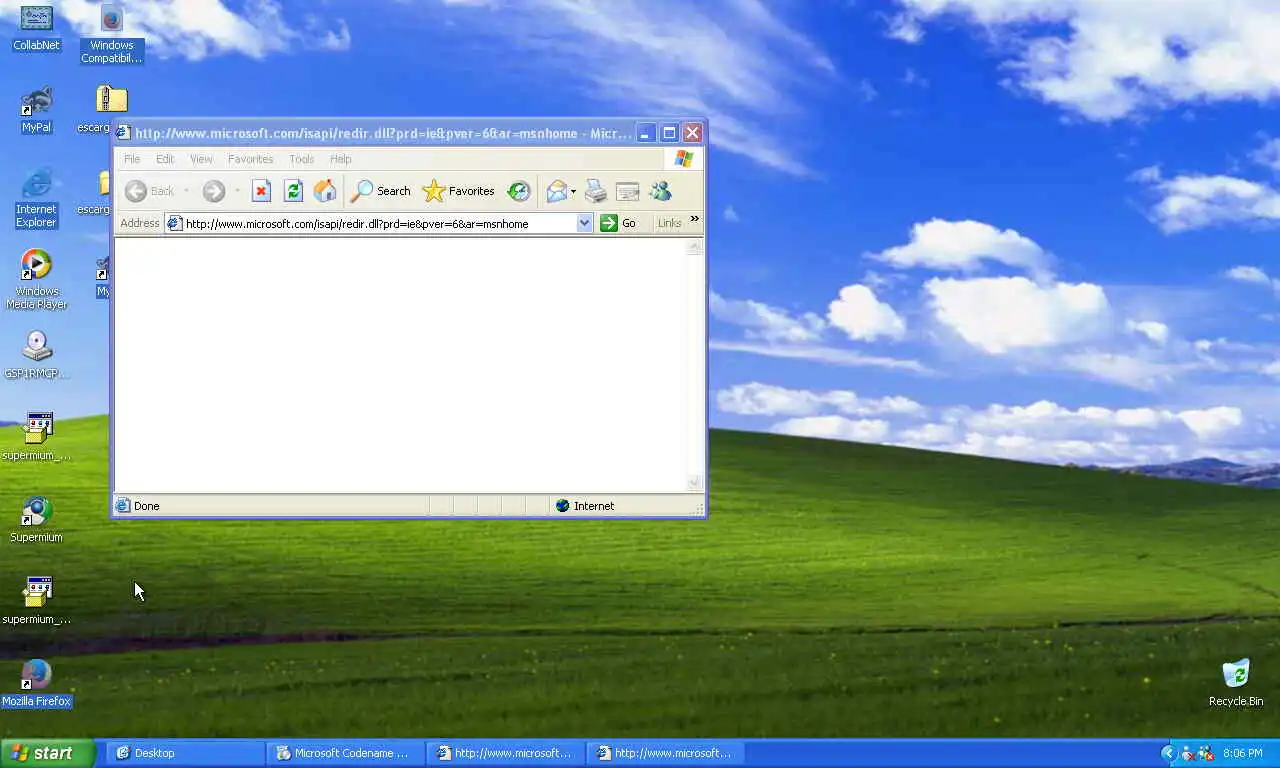Select the Internet Explorer desktop icon

[x=36, y=198]
